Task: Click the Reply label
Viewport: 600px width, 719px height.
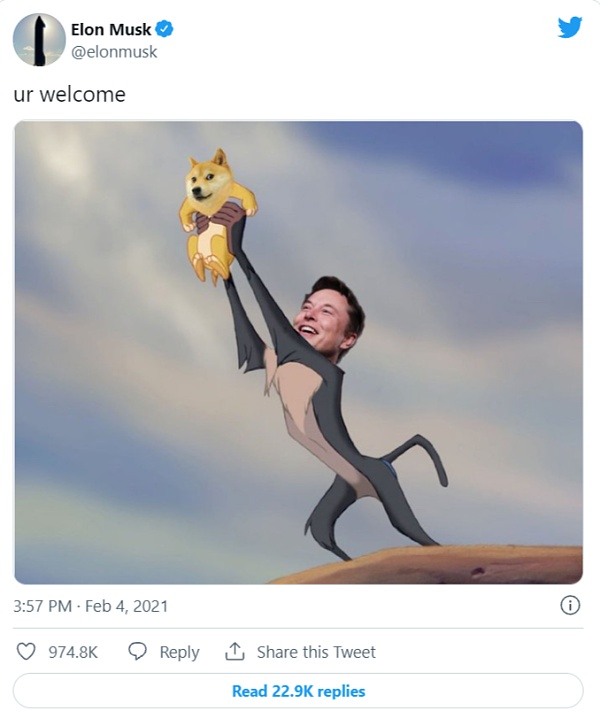Action: (179, 652)
